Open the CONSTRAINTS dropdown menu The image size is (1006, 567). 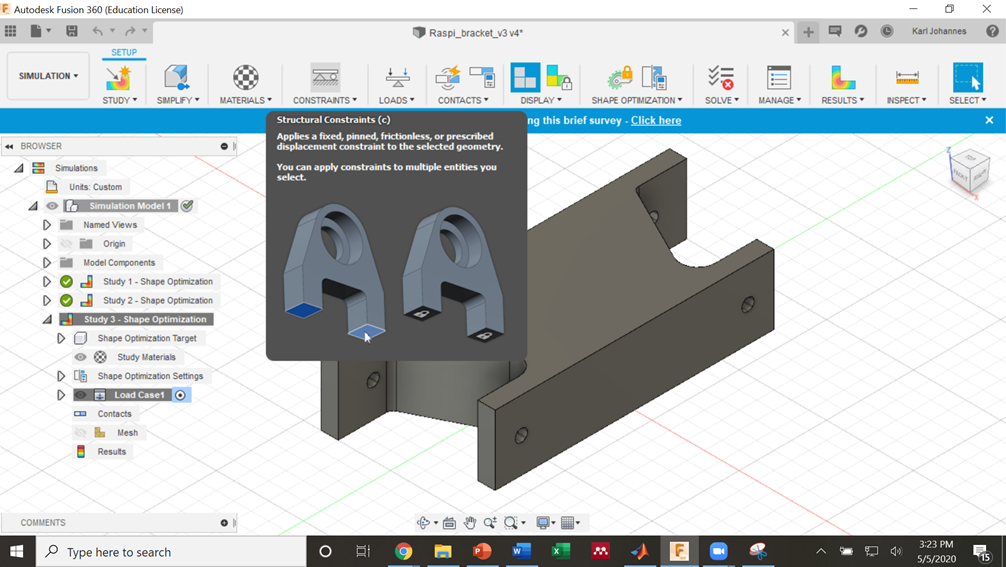(325, 100)
